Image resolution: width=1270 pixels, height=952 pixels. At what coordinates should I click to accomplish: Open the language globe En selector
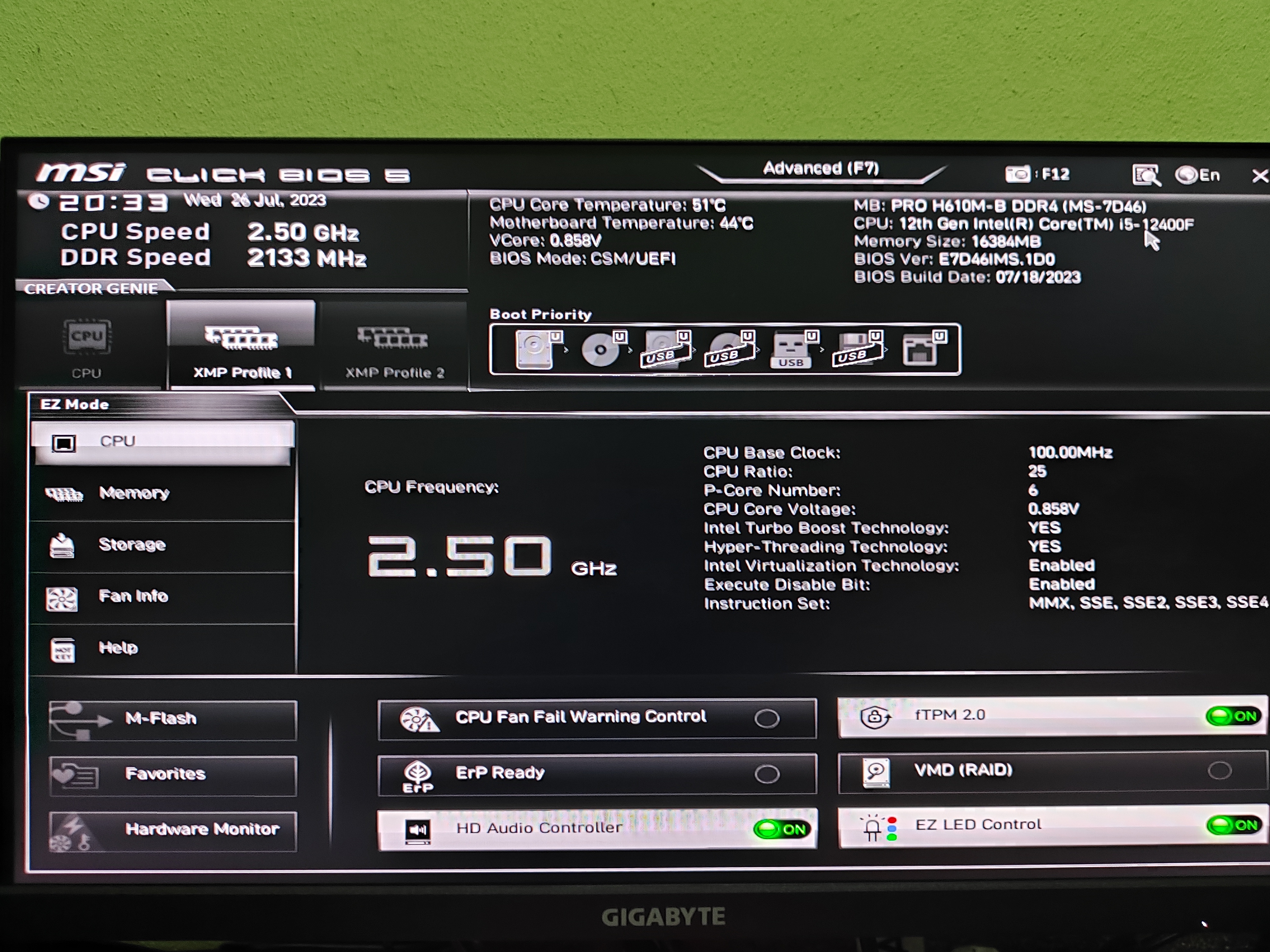tap(1198, 175)
